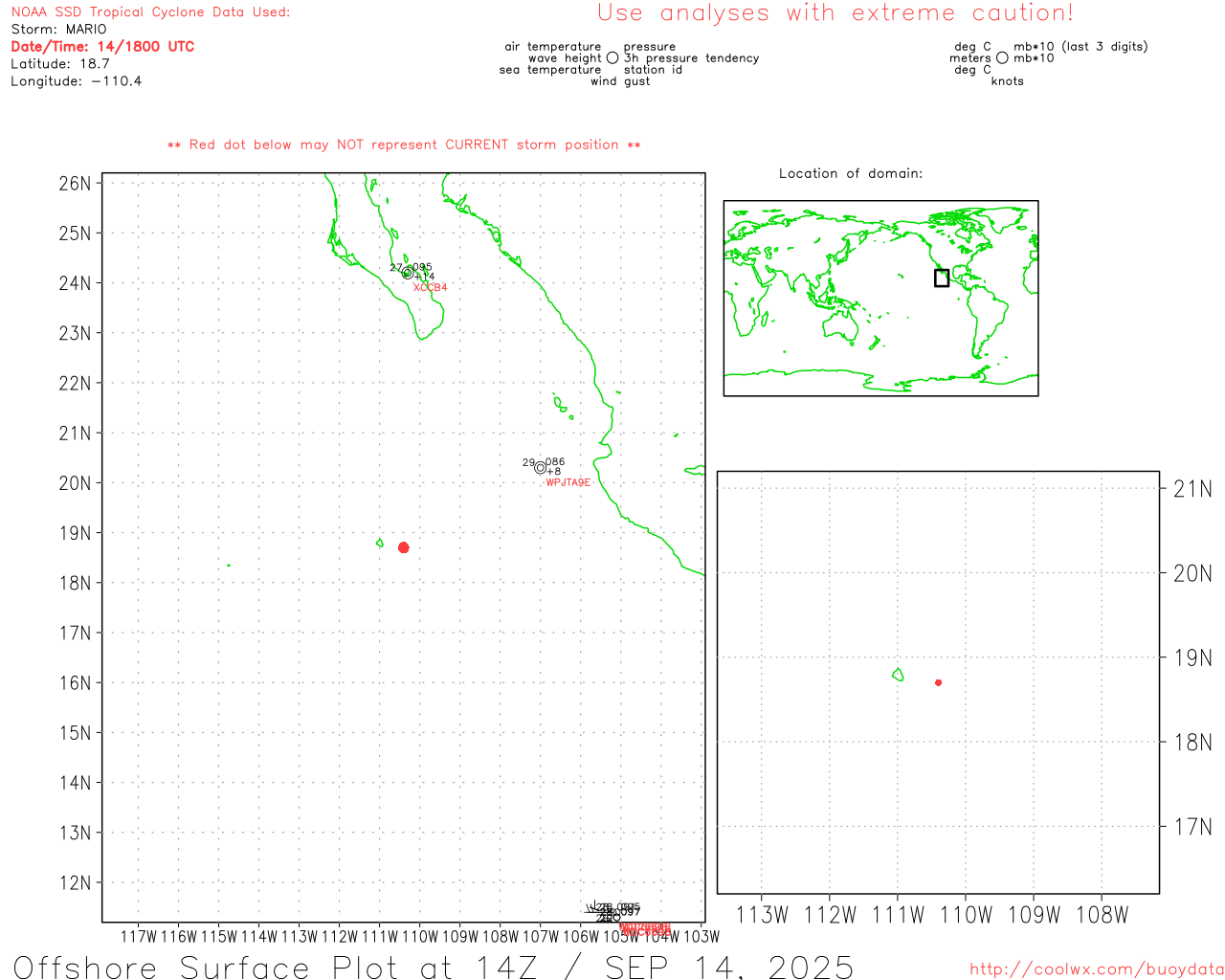Image resolution: width=1225 pixels, height=980 pixels.
Task: Click the 'sea temperature' legend label
Action: (x=550, y=70)
